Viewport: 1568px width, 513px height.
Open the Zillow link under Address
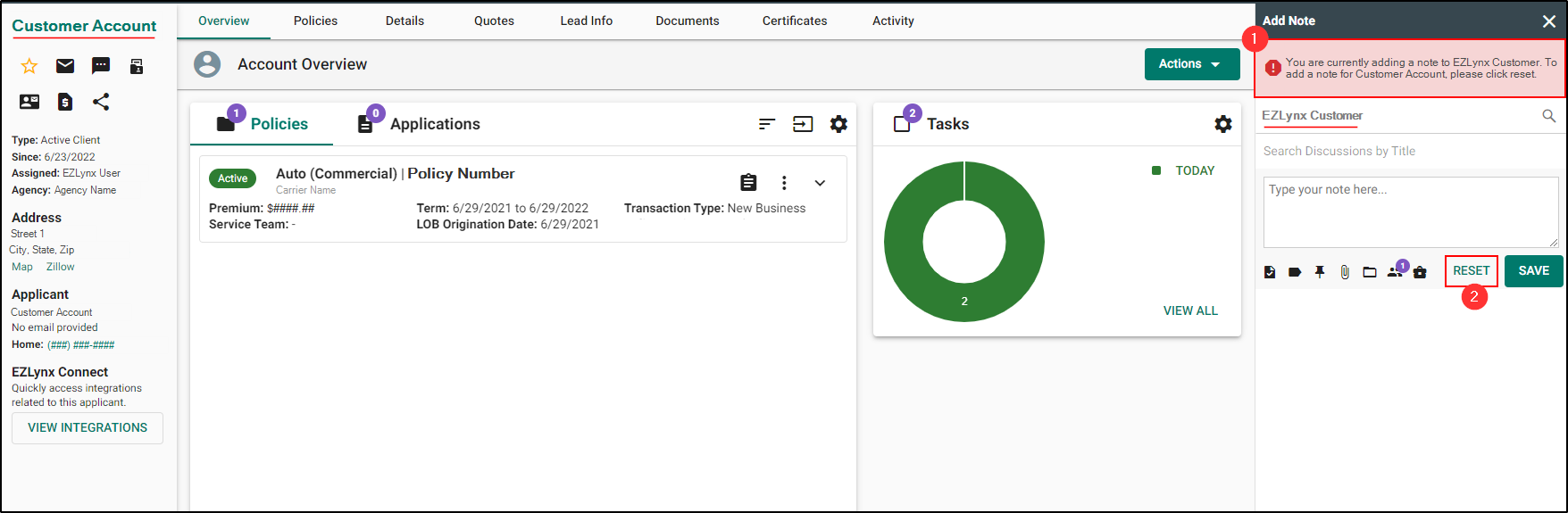point(61,267)
